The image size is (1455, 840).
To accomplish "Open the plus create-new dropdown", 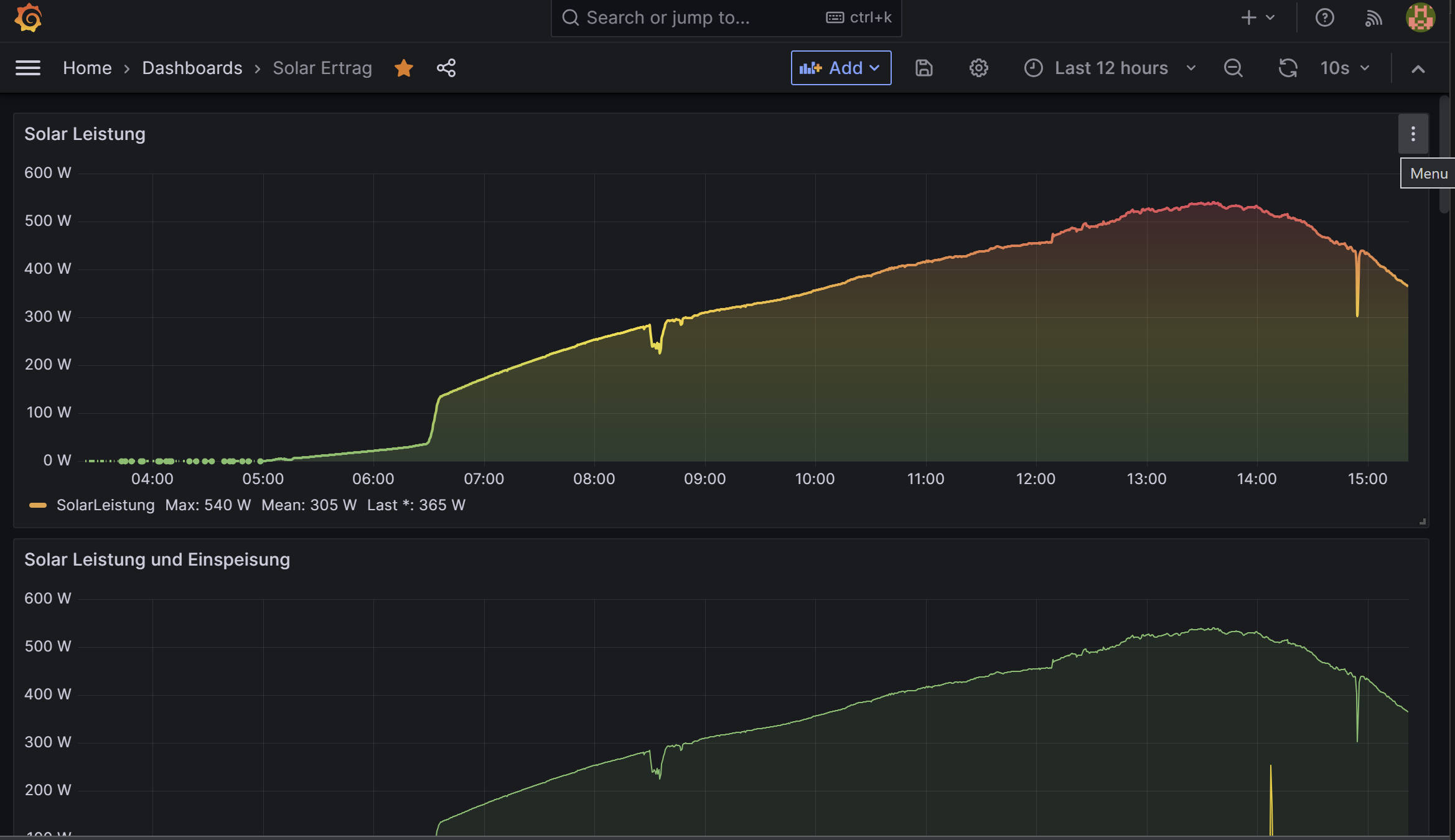I will tap(1257, 17).
